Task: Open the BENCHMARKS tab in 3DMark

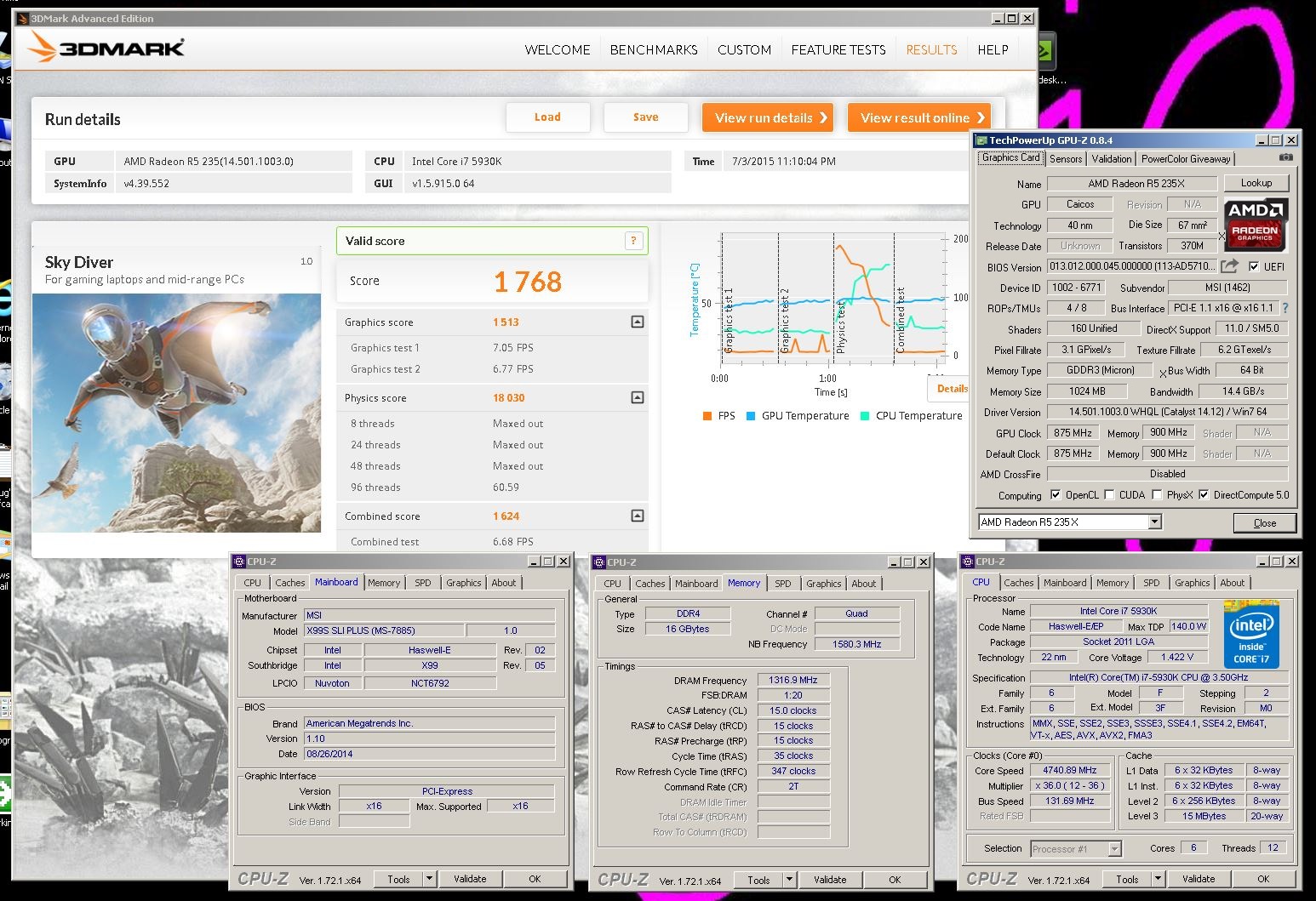Action: (x=654, y=50)
